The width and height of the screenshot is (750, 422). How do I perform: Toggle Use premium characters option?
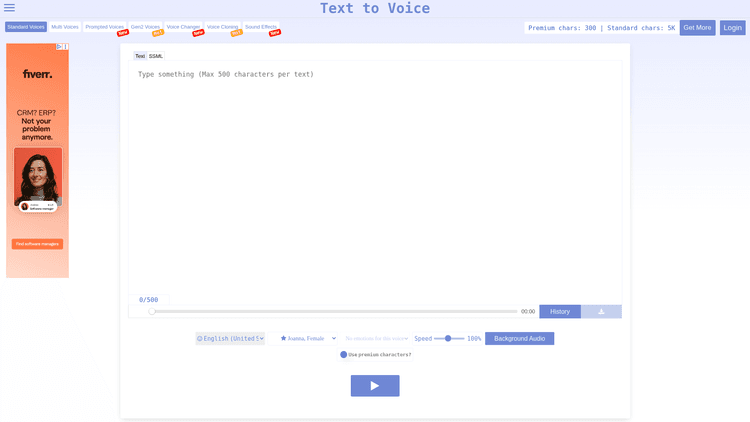[343, 355]
